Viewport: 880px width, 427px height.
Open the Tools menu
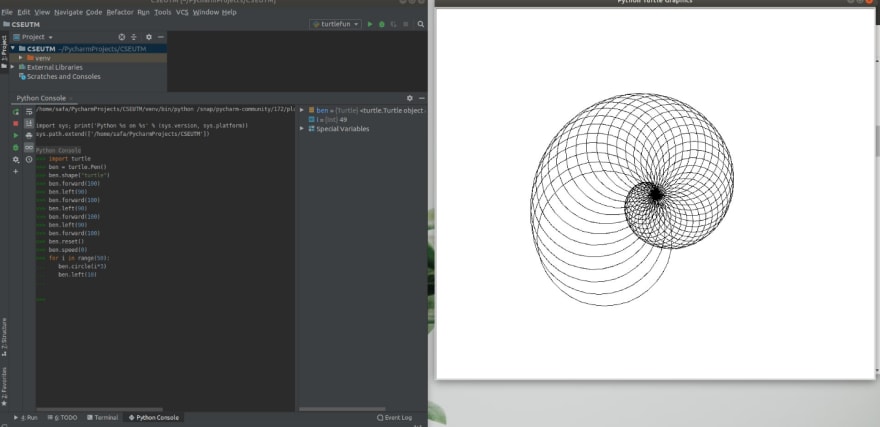coord(163,12)
